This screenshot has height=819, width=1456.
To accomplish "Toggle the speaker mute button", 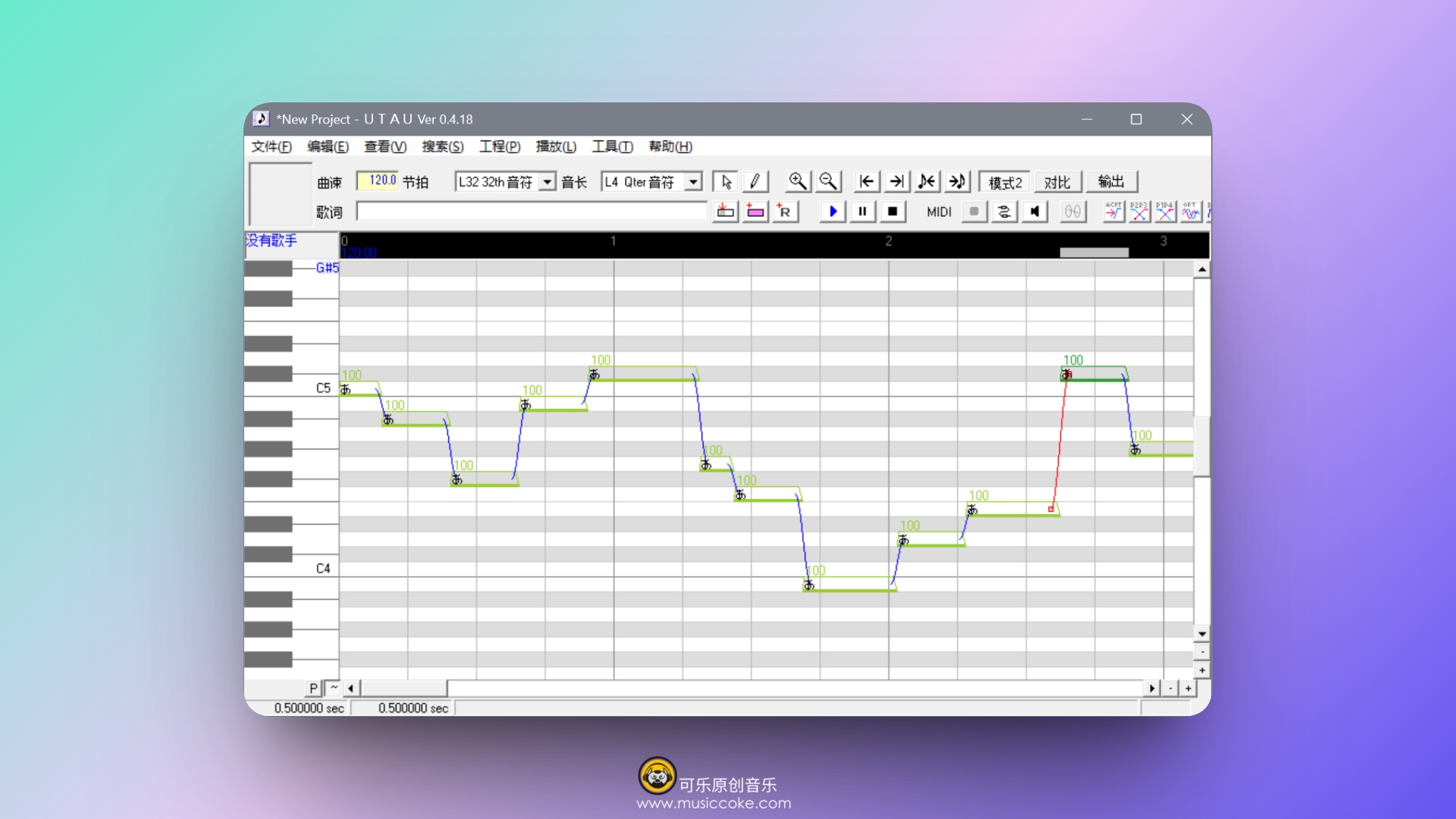I will click(1034, 212).
